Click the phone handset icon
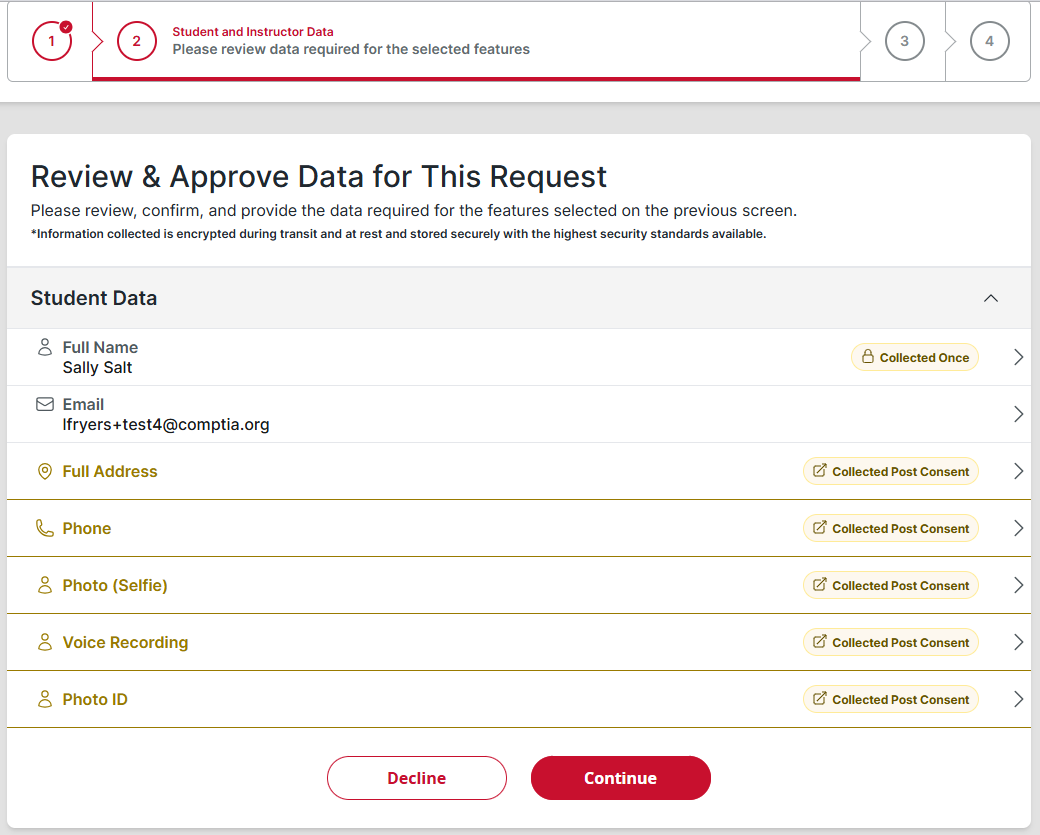Image resolution: width=1040 pixels, height=835 pixels. 44,529
